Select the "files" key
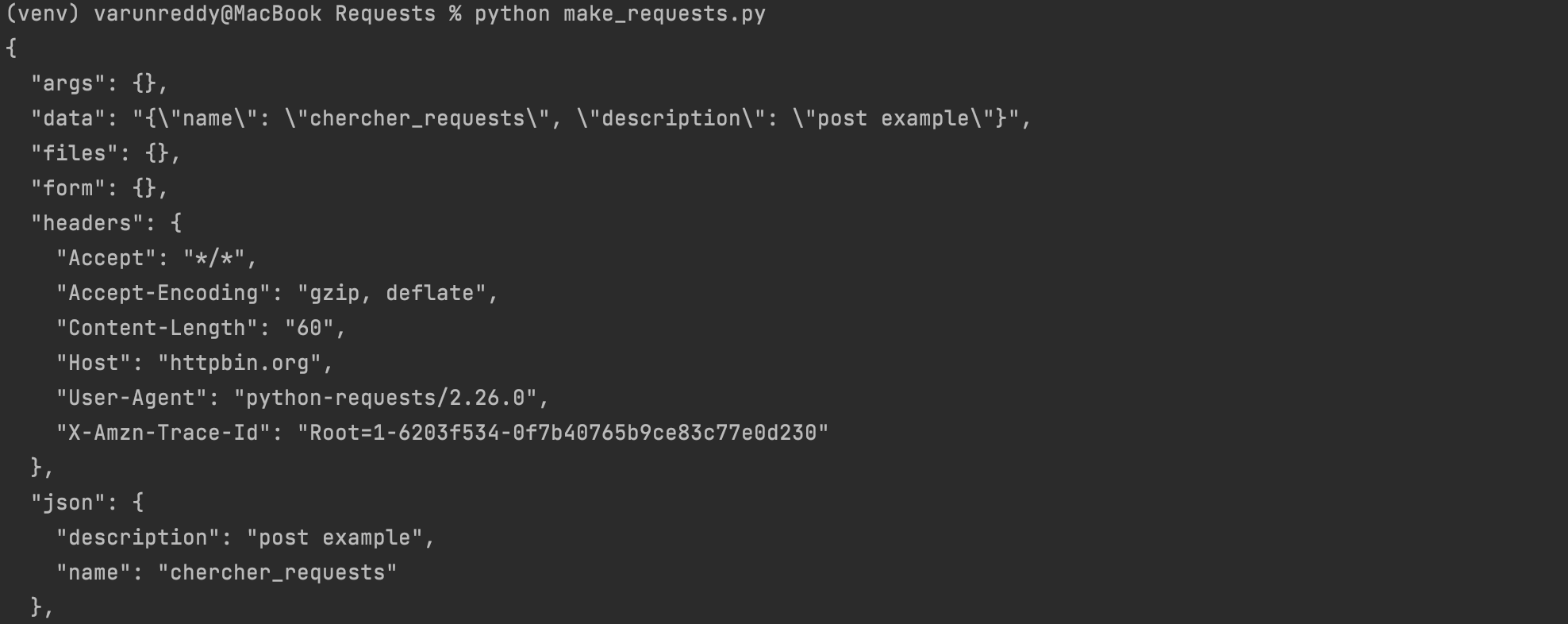 (x=75, y=153)
